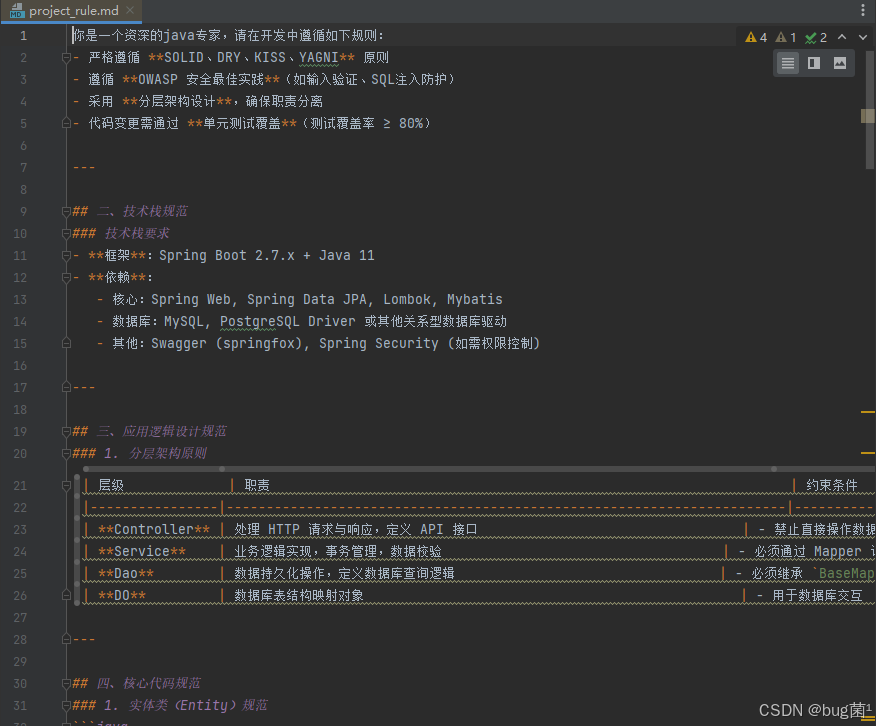Collapse the 三、应用逻辑设计规范 heading at line 19
Image resolution: width=876 pixels, height=726 pixels.
66,431
